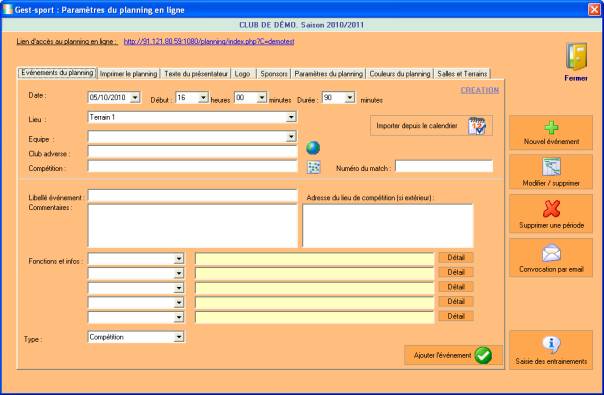Open the Date dropdown calendar
The width and height of the screenshot is (604, 395).
pyautogui.click(x=135, y=97)
